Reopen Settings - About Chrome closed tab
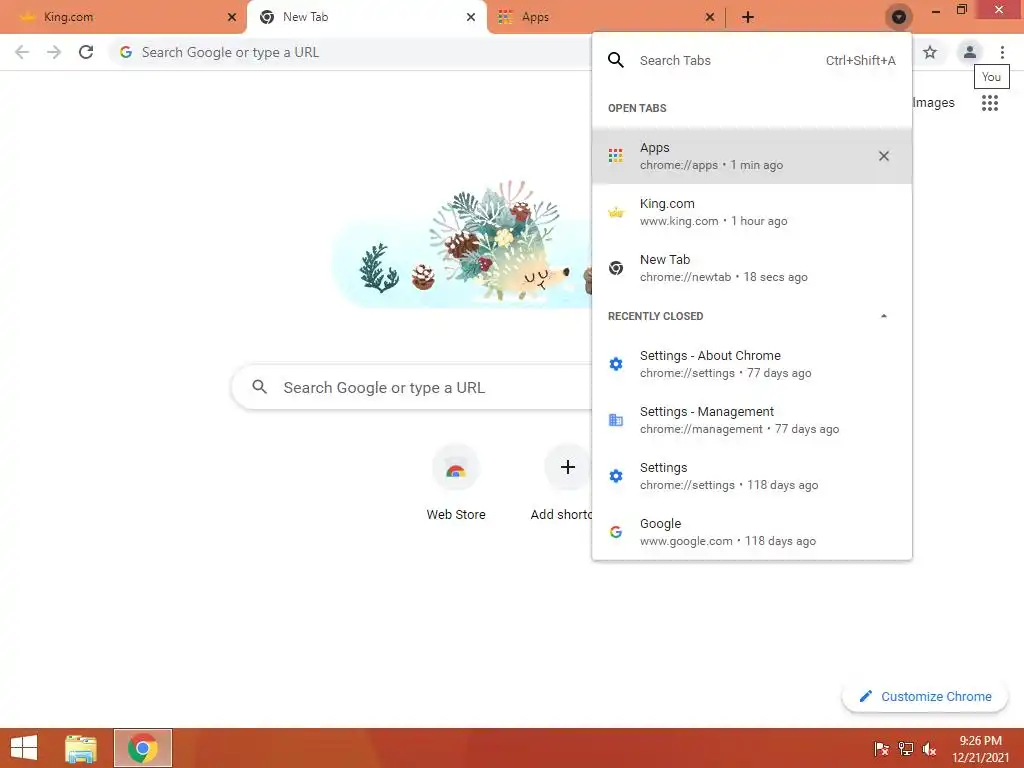The width and height of the screenshot is (1024, 768). pyautogui.click(x=752, y=364)
